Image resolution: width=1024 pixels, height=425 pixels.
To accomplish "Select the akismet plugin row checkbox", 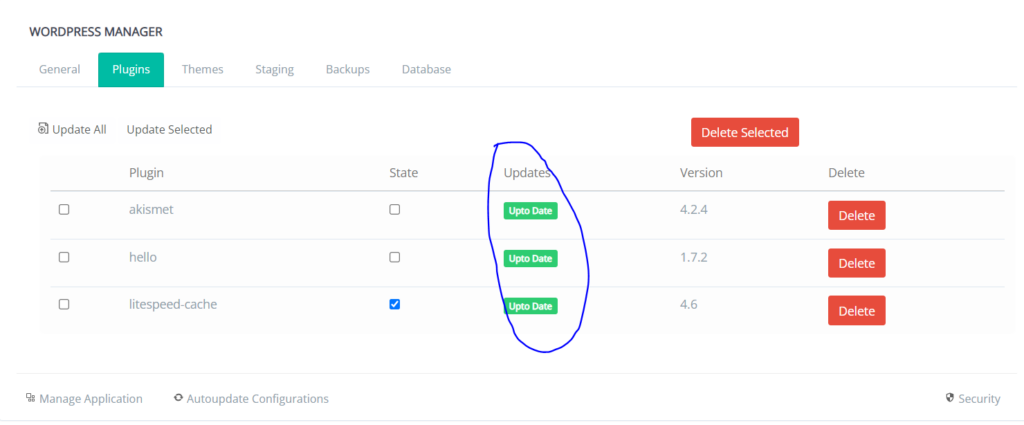I will (64, 210).
